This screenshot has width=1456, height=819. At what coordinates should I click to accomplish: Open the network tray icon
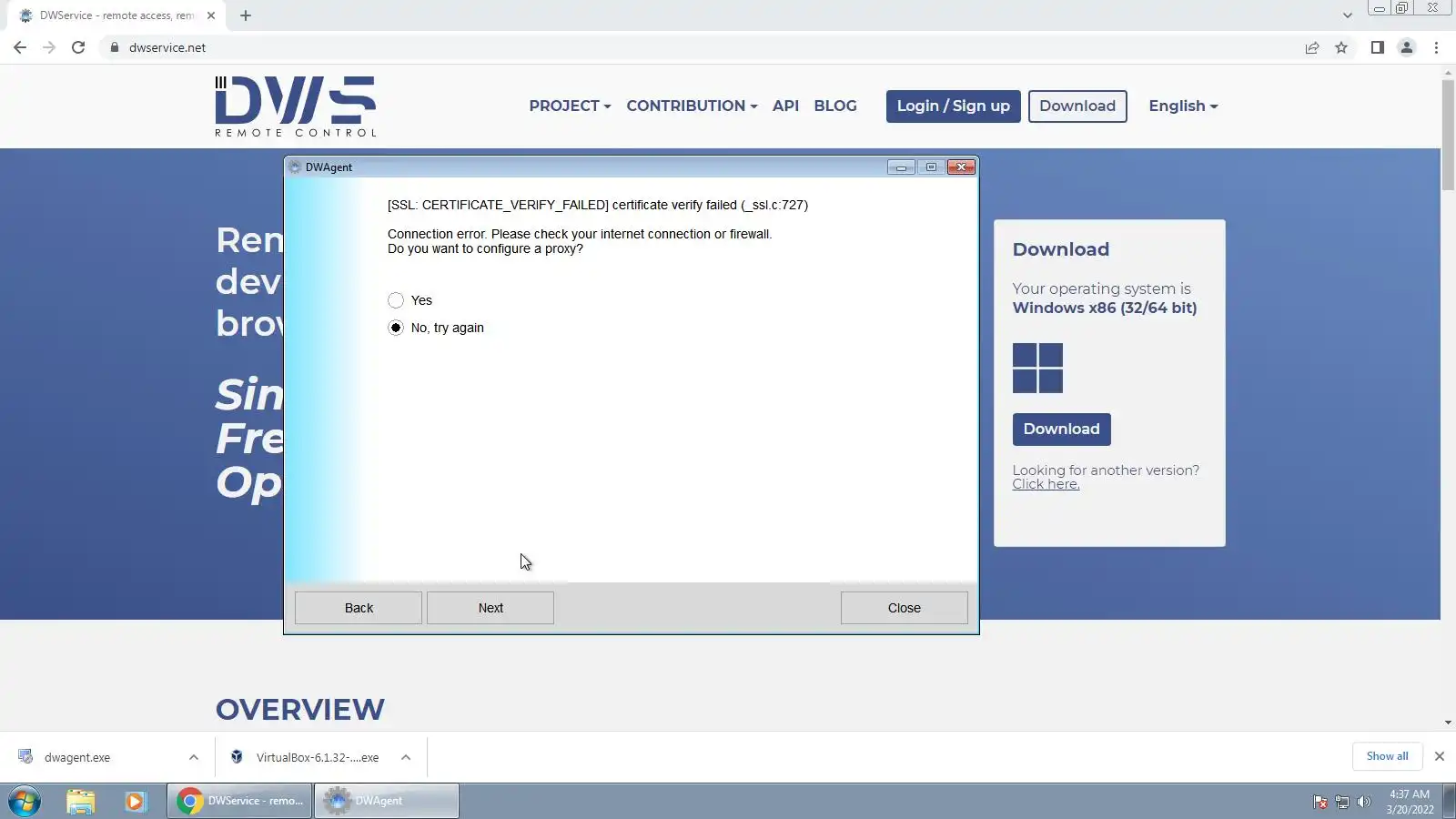pyautogui.click(x=1342, y=802)
